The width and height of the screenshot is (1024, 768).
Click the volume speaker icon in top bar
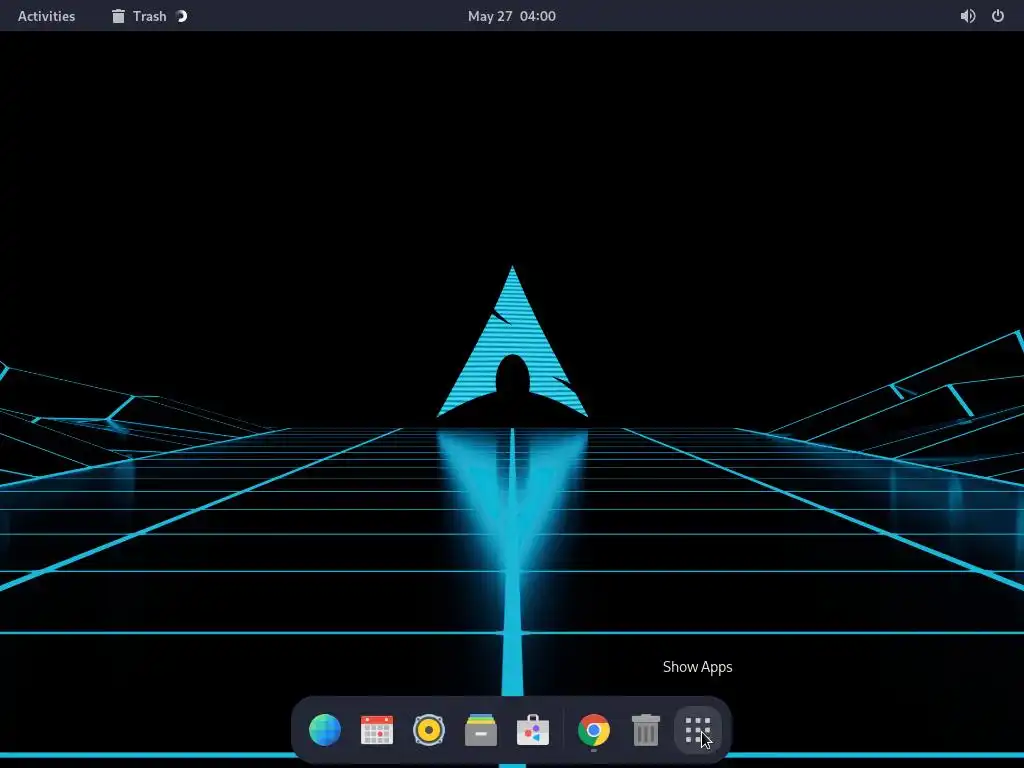pos(968,16)
